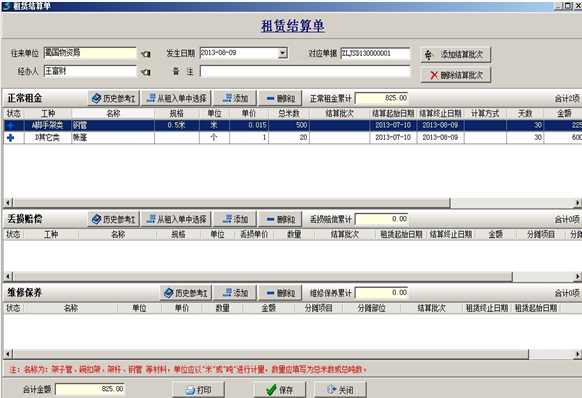Click the 名称 column header in 正常租金 table
This screenshot has width=582, height=398.
[x=113, y=114]
